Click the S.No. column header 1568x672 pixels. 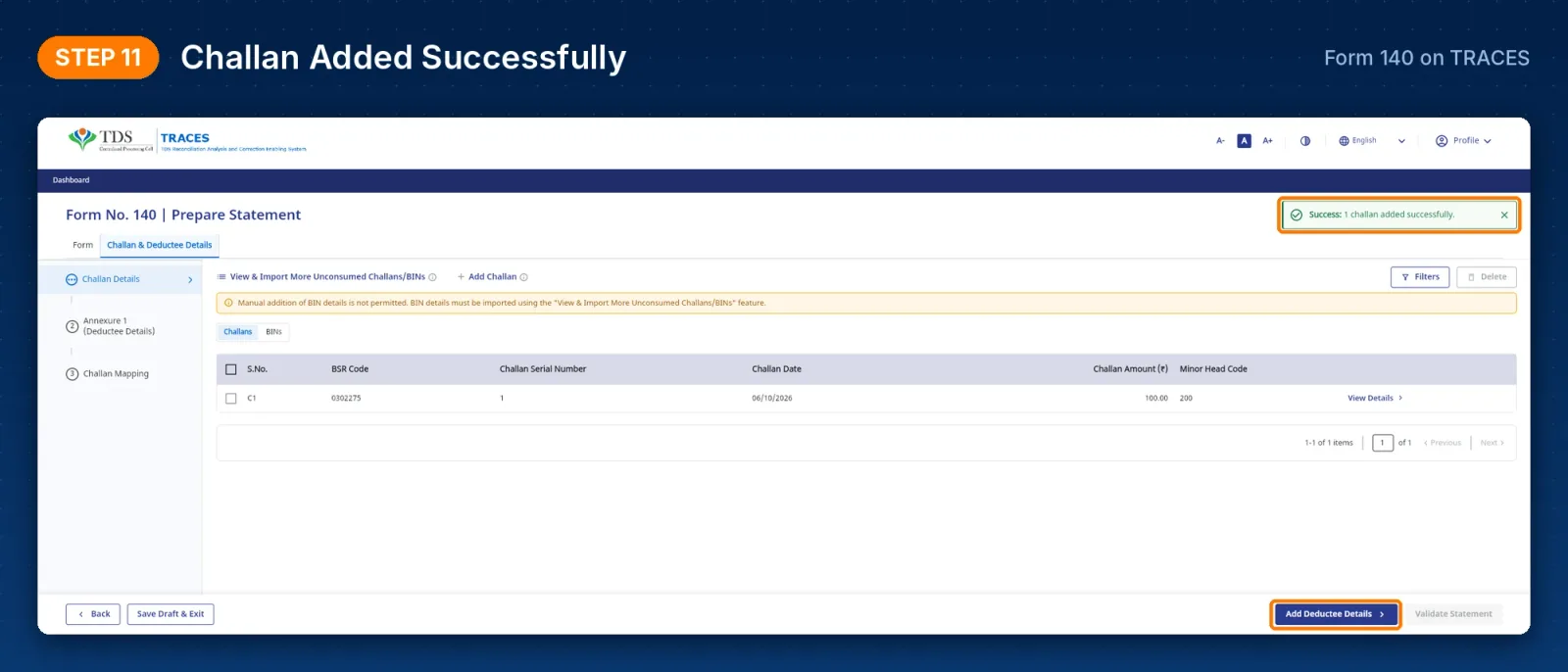click(257, 369)
